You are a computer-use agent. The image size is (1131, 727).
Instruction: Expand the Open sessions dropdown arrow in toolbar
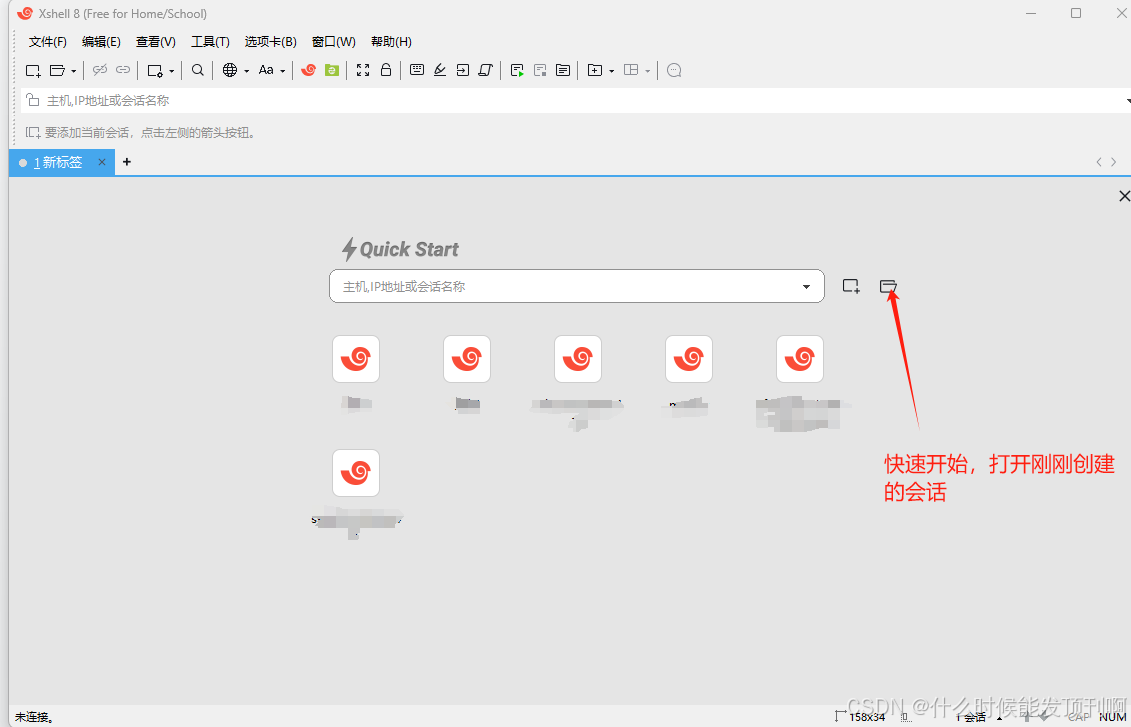(74, 71)
